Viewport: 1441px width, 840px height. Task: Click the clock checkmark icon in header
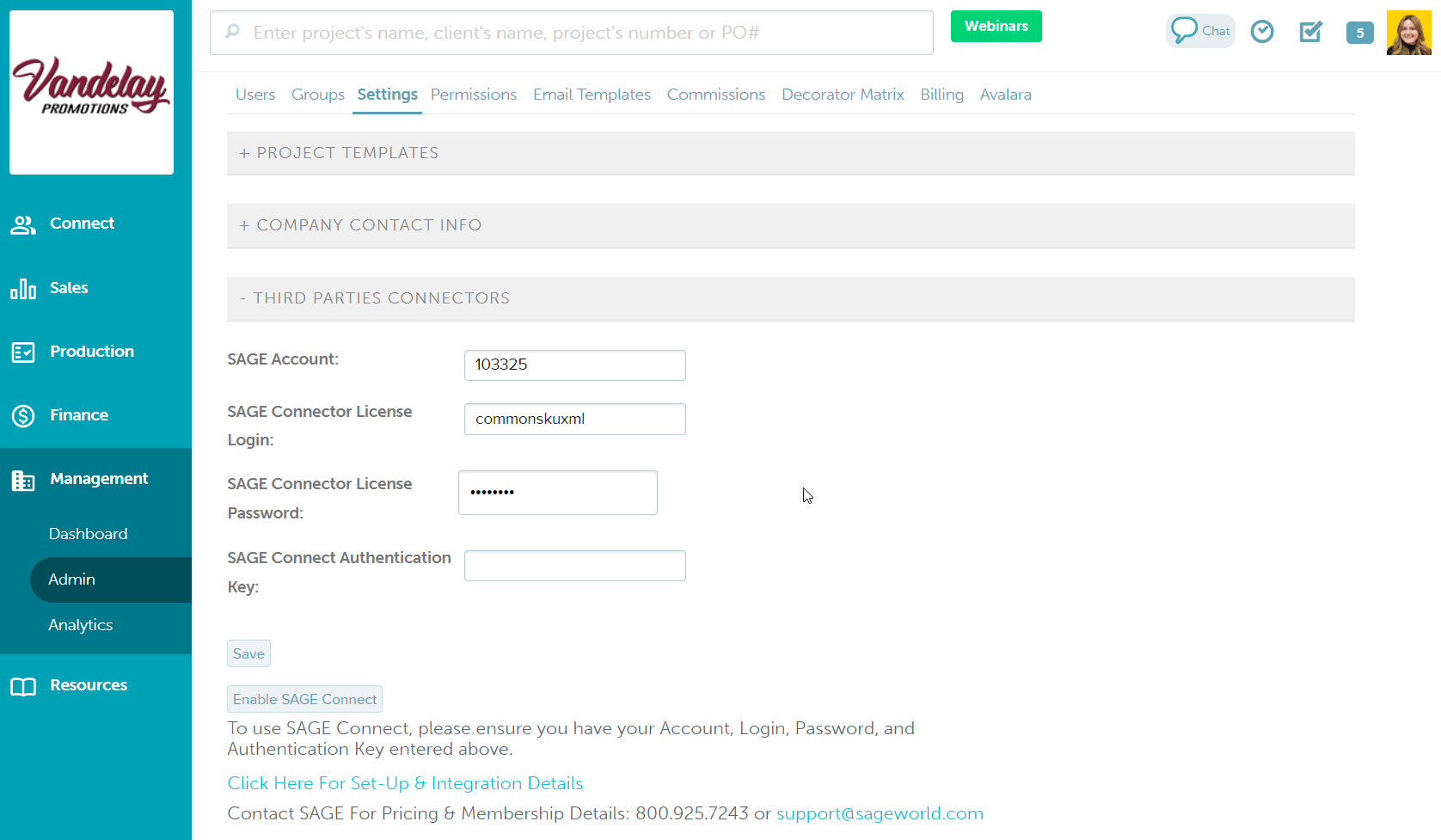(1261, 32)
